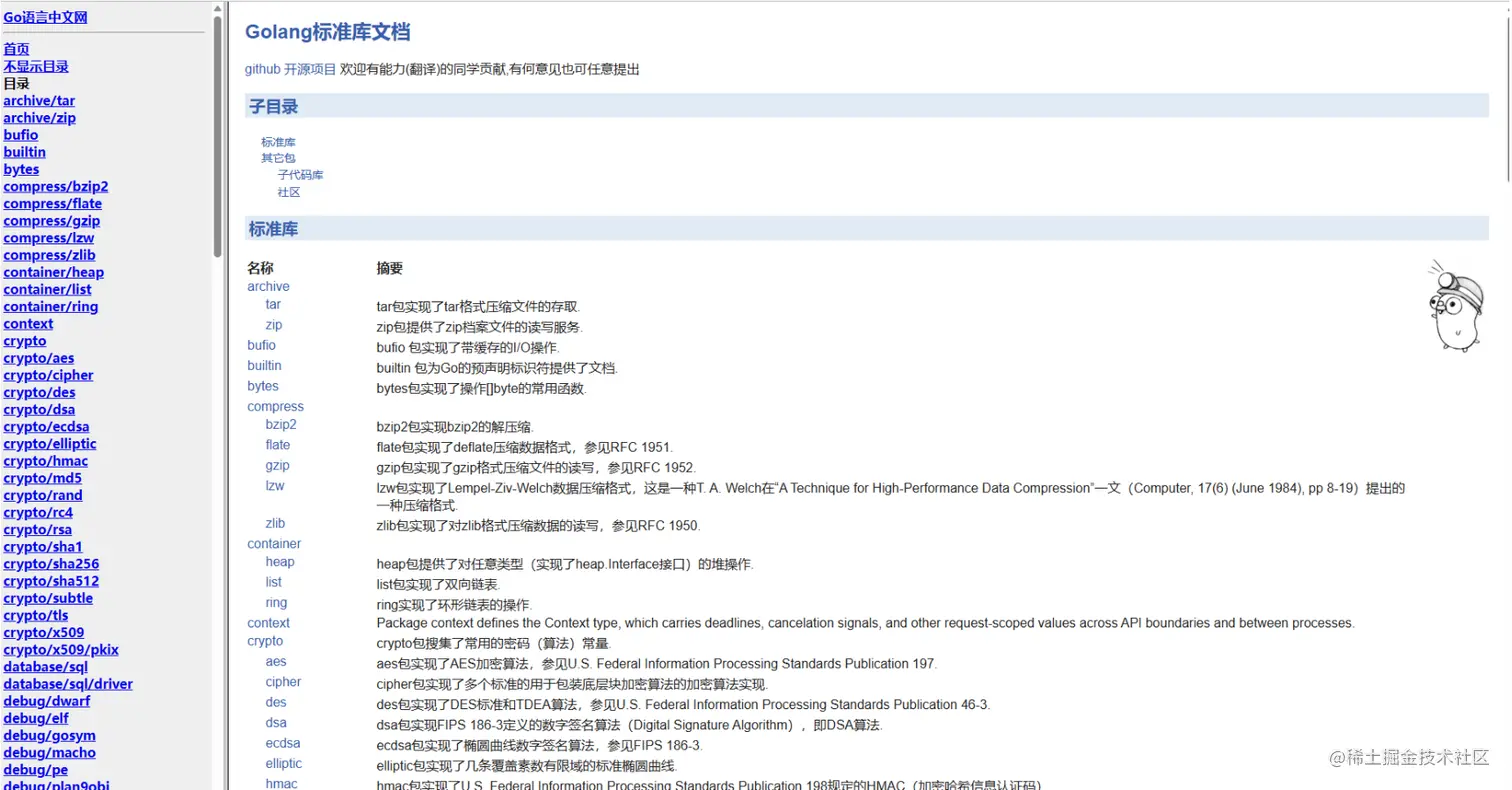Image resolution: width=1512 pixels, height=790 pixels.
Task: Jump to 社区 in the 子目录 list
Action: click(289, 192)
